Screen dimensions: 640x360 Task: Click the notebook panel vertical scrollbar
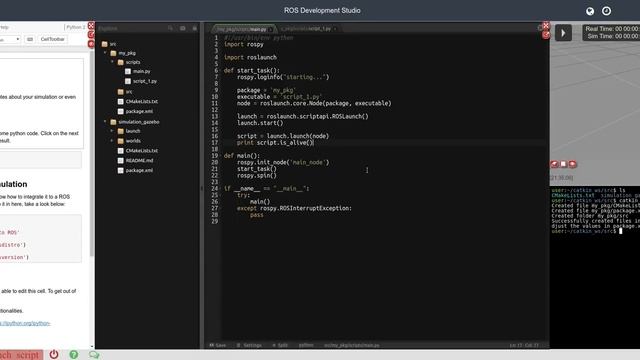(x=92, y=153)
